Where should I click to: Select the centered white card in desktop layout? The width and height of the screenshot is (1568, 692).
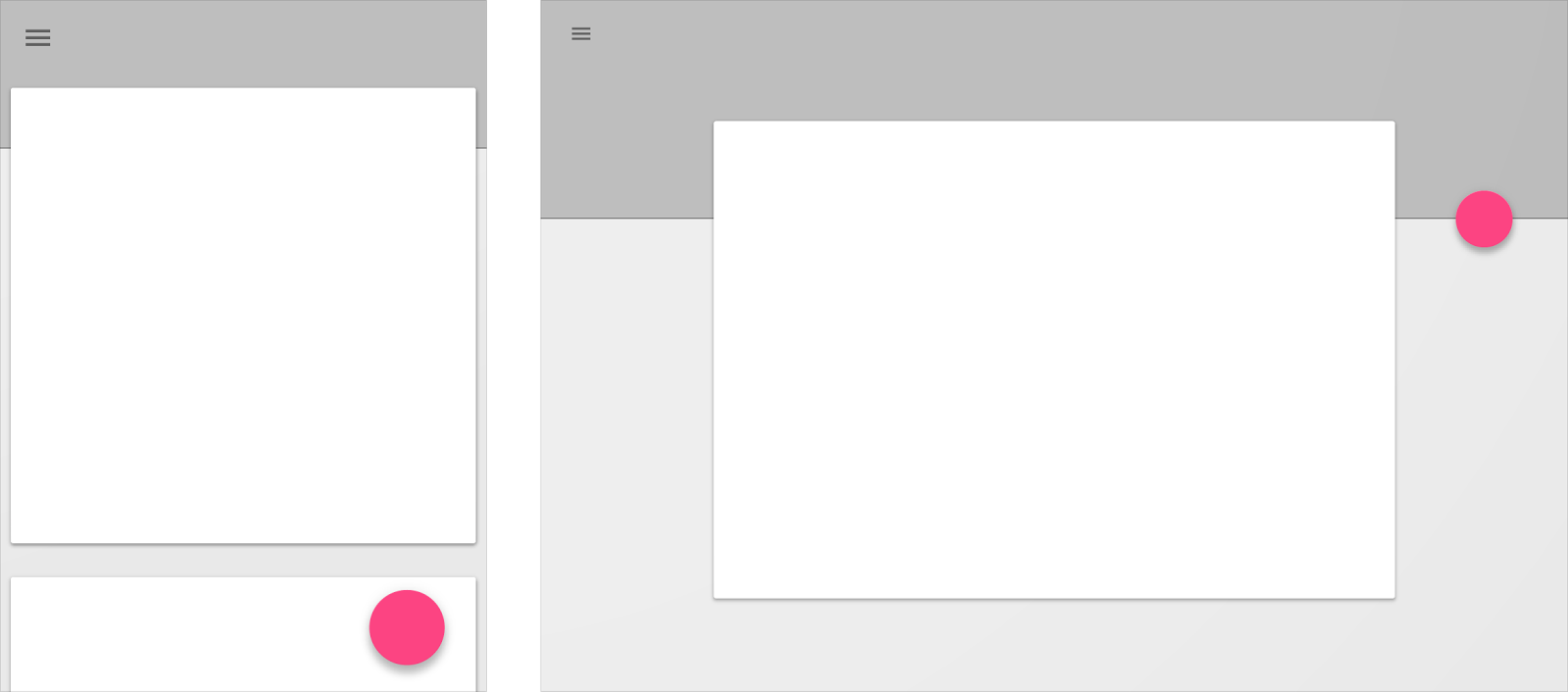(1053, 360)
